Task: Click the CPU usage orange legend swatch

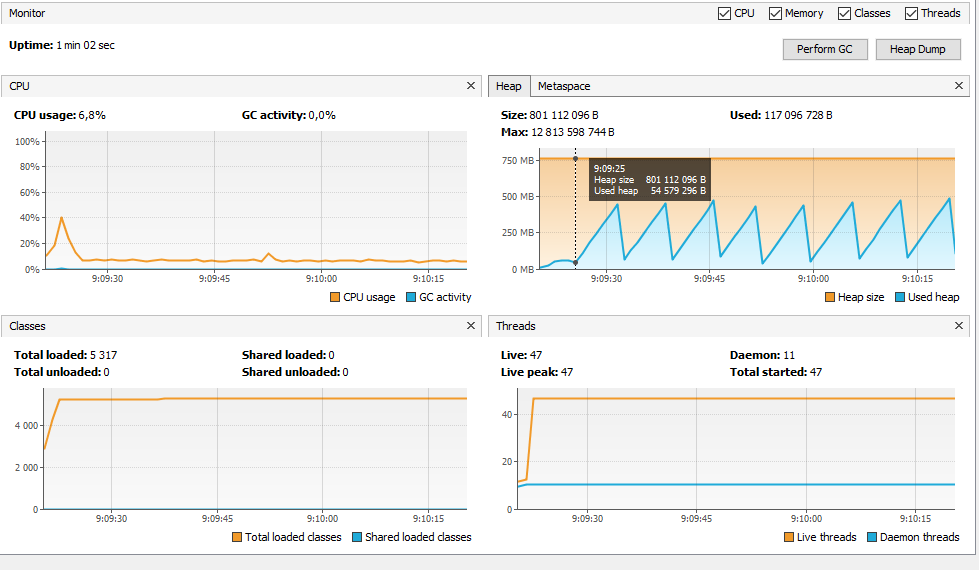Action: coord(335,297)
